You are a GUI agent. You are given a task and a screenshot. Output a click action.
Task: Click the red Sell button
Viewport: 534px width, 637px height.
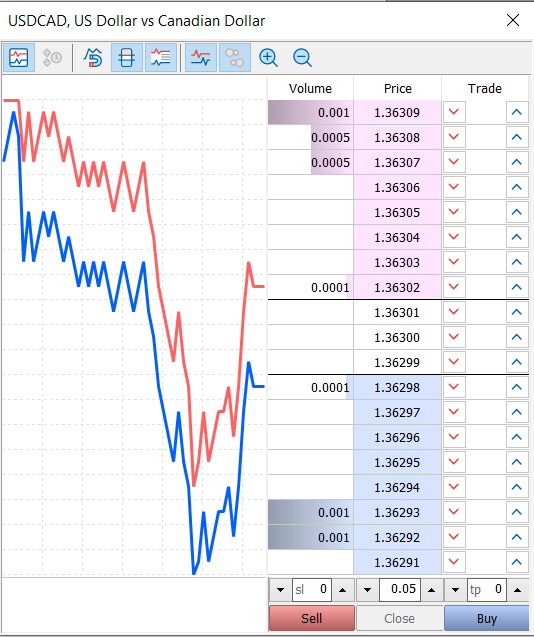tap(312, 618)
